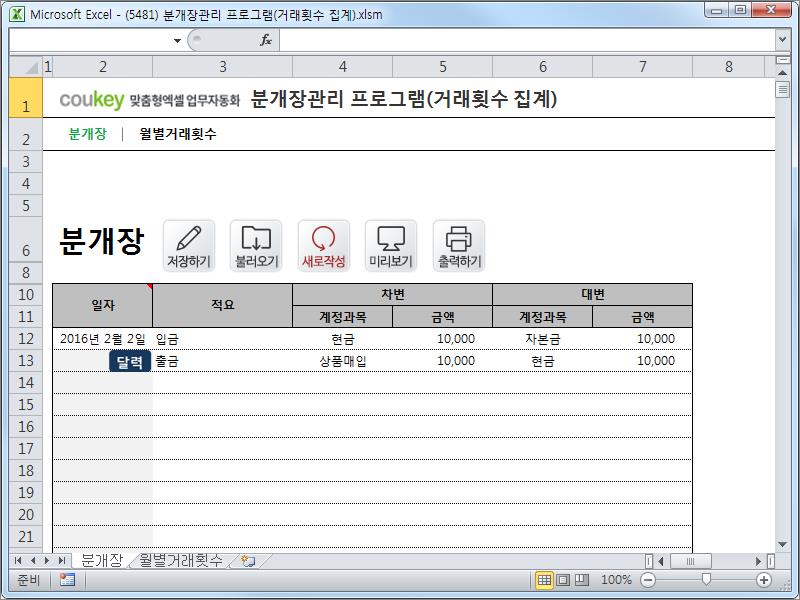The height and width of the screenshot is (600, 800).
Task: Click the insert new worksheet tab icon
Action: (248, 561)
